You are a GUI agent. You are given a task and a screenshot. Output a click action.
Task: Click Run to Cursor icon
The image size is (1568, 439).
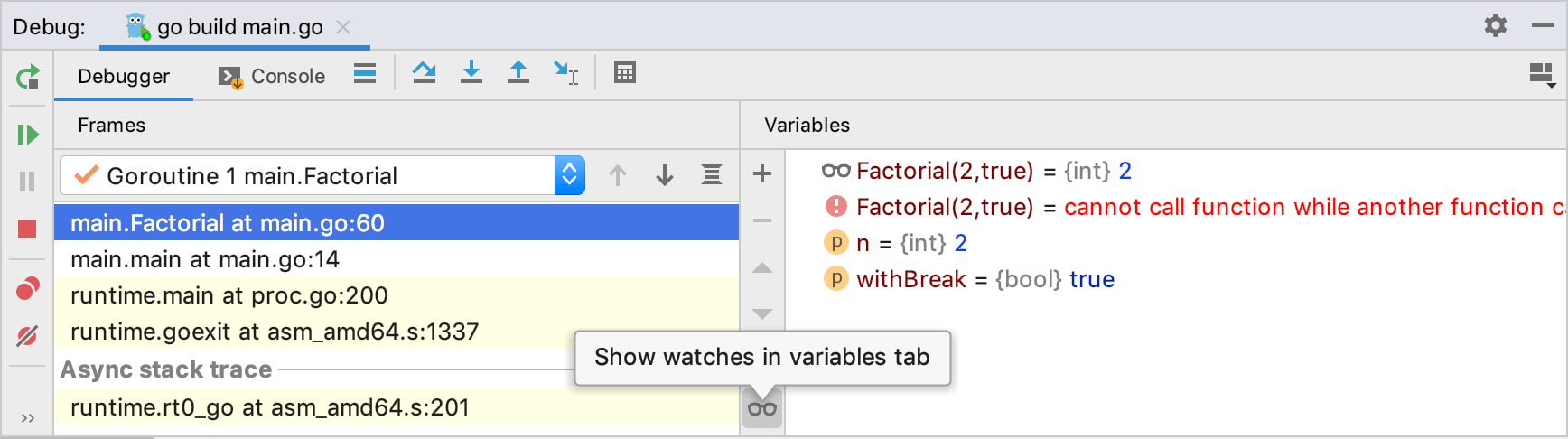point(566,73)
